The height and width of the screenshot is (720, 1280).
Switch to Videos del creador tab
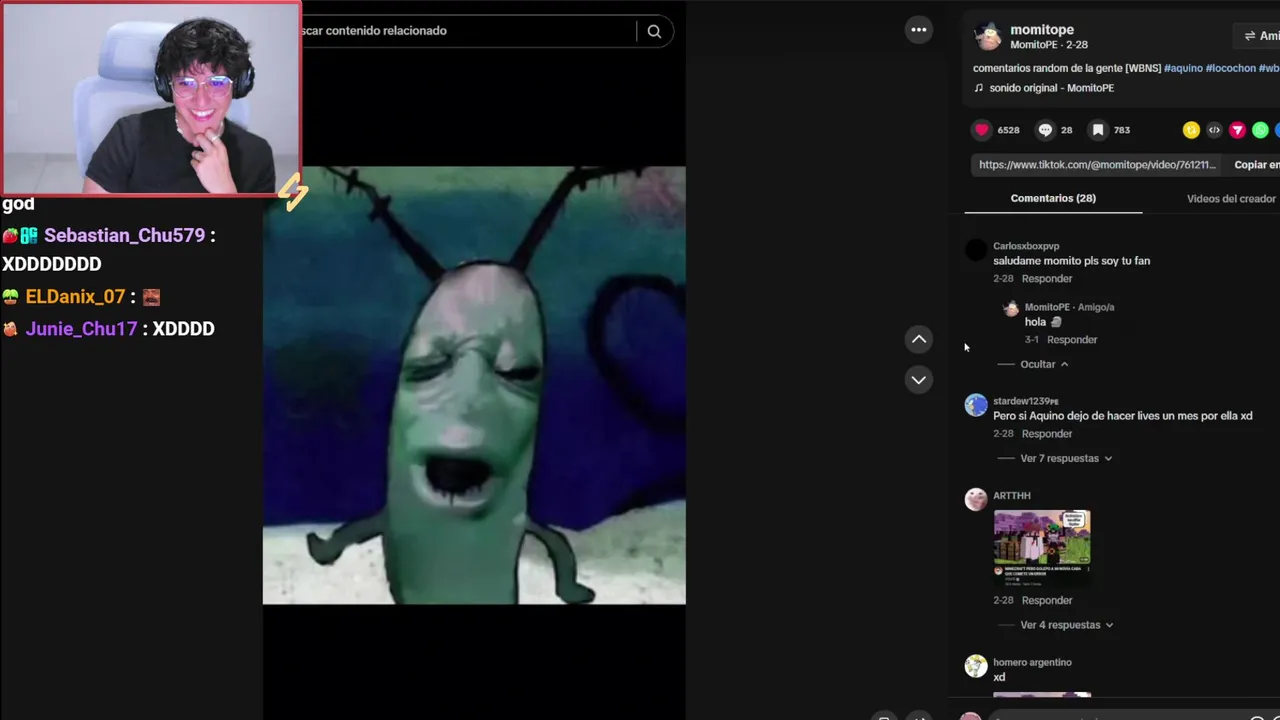pyautogui.click(x=1231, y=198)
